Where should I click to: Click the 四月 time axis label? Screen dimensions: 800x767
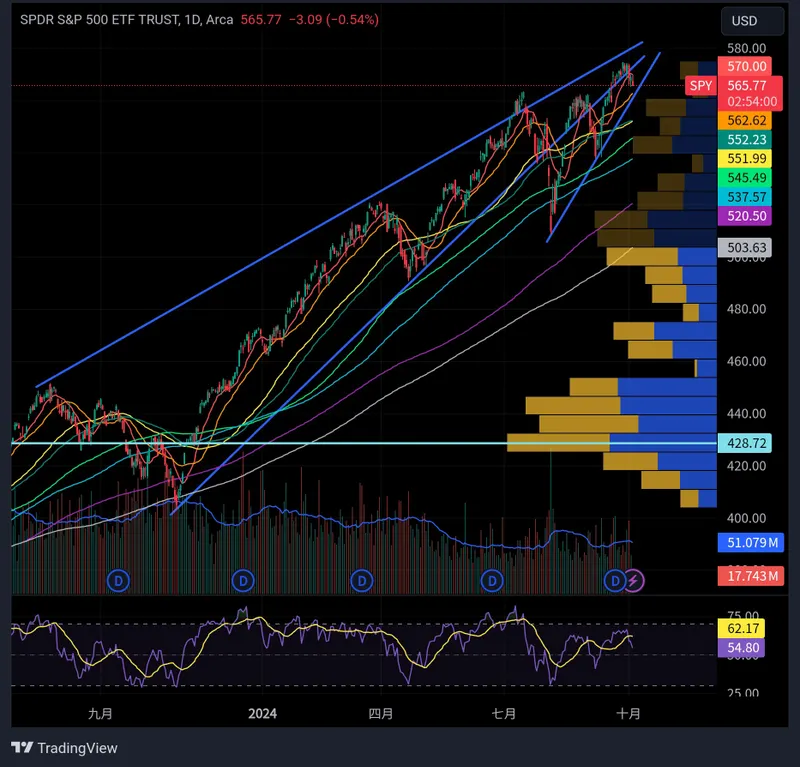[x=381, y=713]
